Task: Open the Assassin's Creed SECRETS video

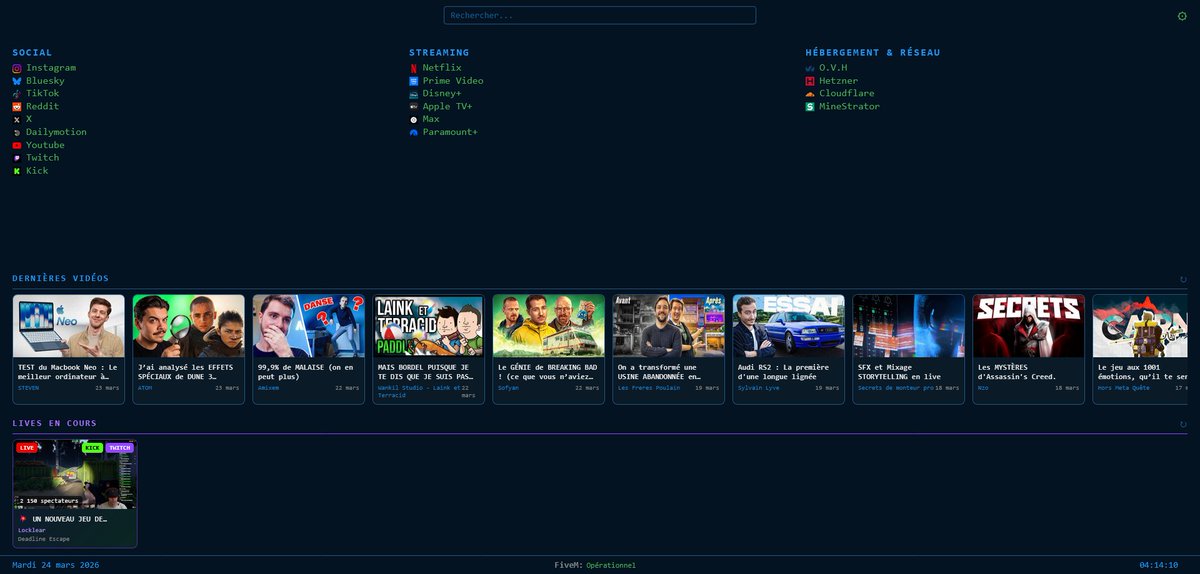Action: pyautogui.click(x=1029, y=326)
